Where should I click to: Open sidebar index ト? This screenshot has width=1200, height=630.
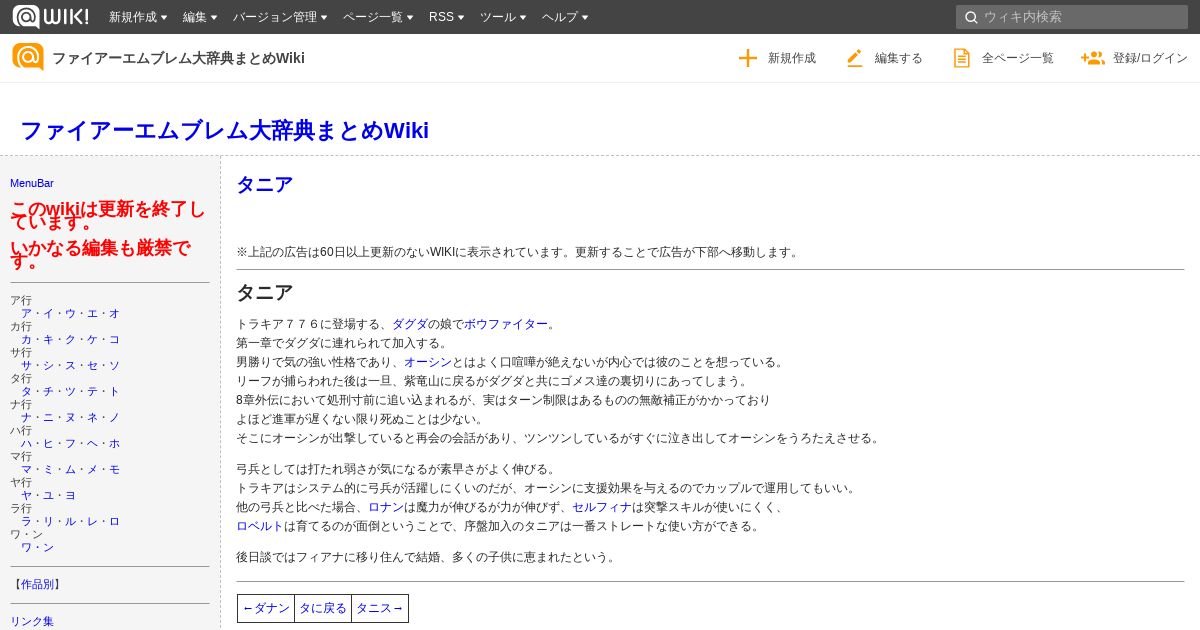click(x=114, y=391)
